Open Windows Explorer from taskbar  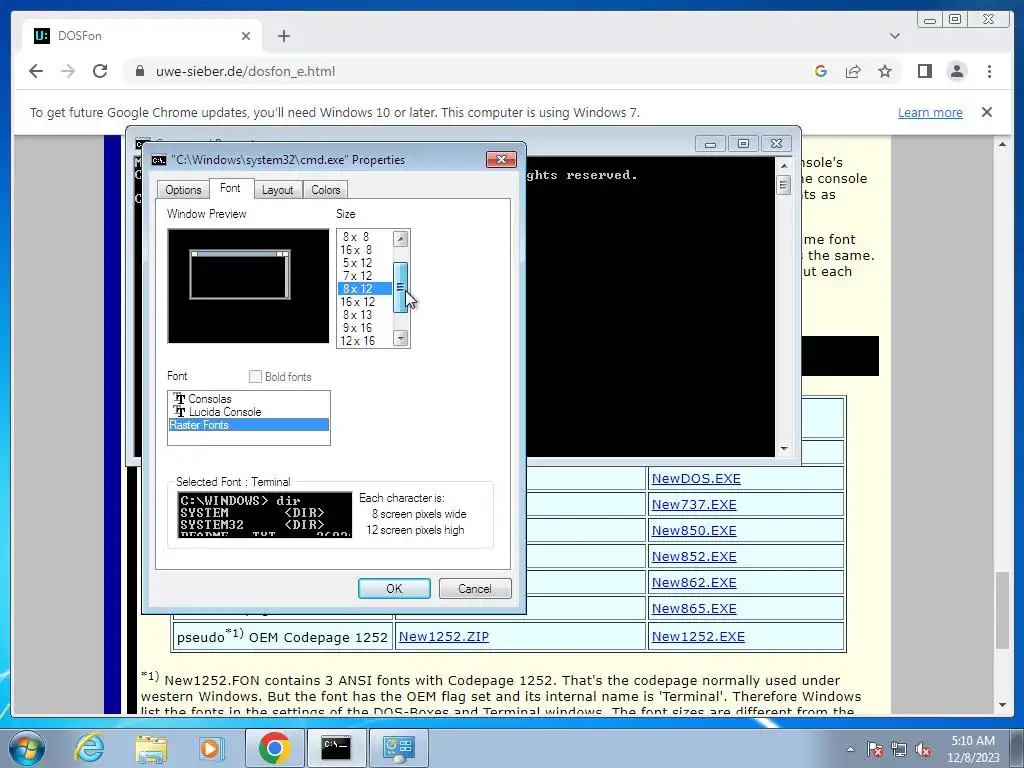(x=151, y=748)
